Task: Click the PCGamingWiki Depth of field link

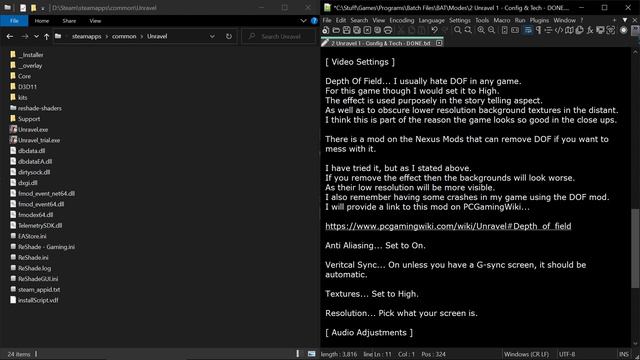Action: tap(448, 226)
